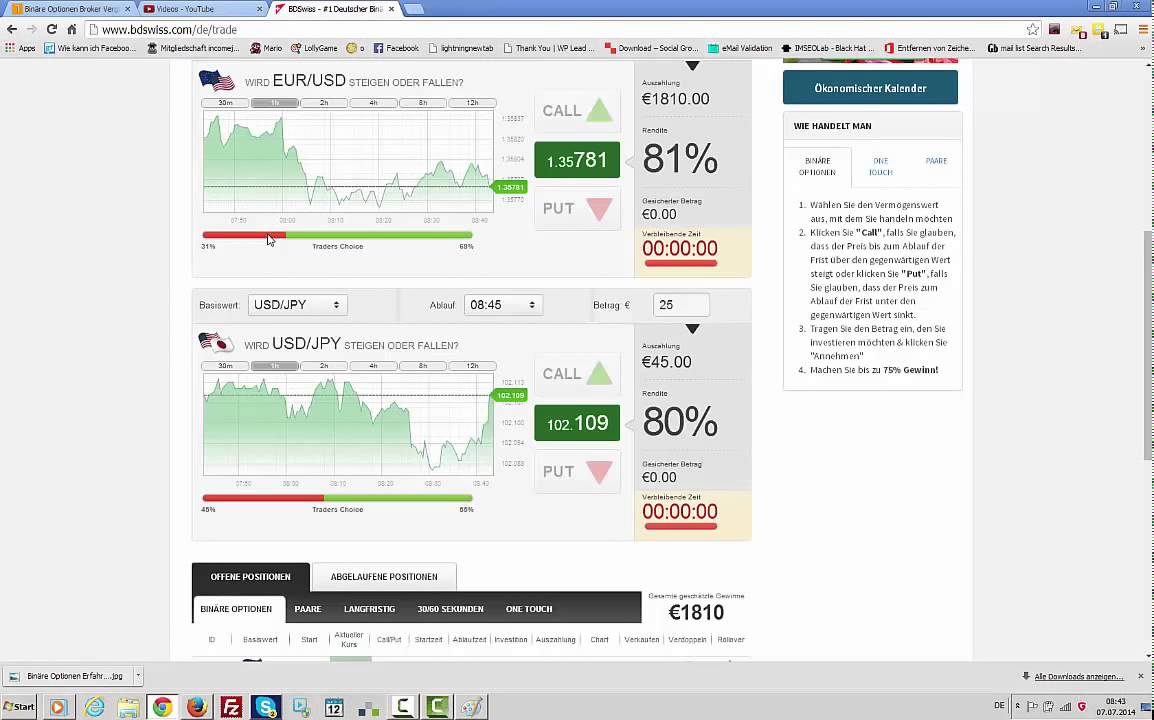Click the EUR/USD price 1.35781 button
1154x720 pixels.
577,160
